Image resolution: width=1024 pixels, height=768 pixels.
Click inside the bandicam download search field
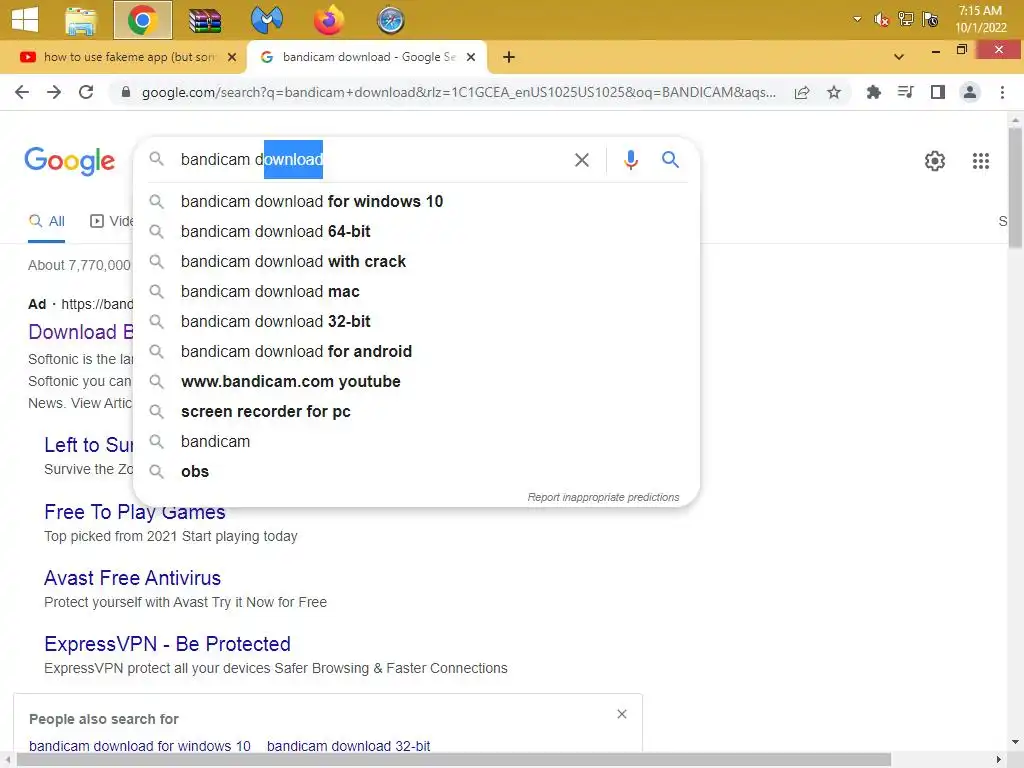372,159
